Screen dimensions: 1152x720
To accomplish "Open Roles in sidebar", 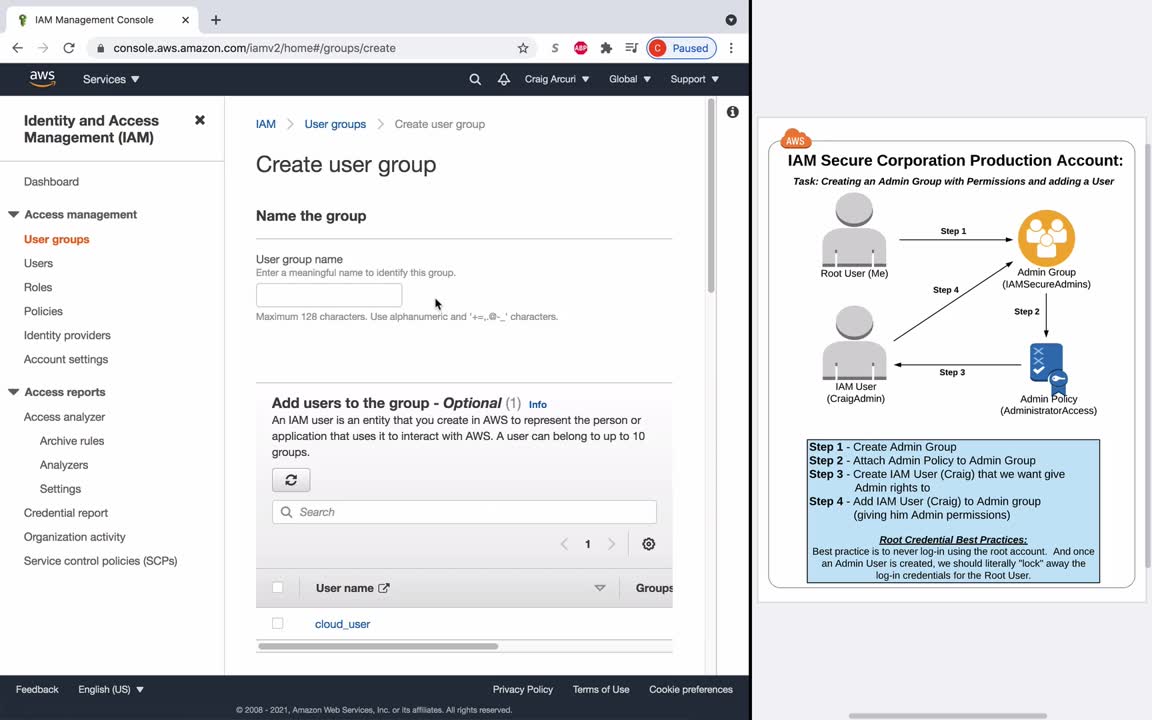I will (x=37, y=287).
